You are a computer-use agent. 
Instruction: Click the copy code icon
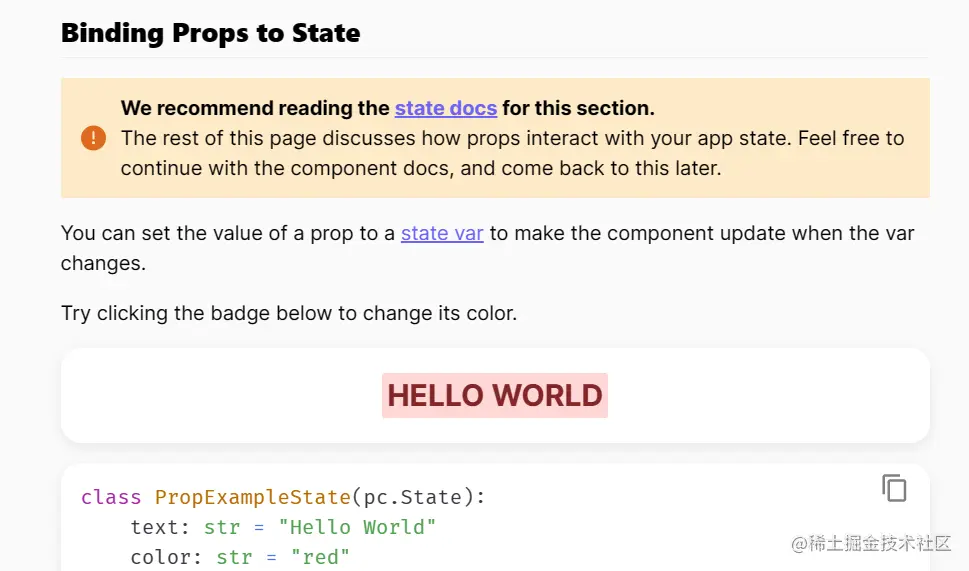coord(894,487)
